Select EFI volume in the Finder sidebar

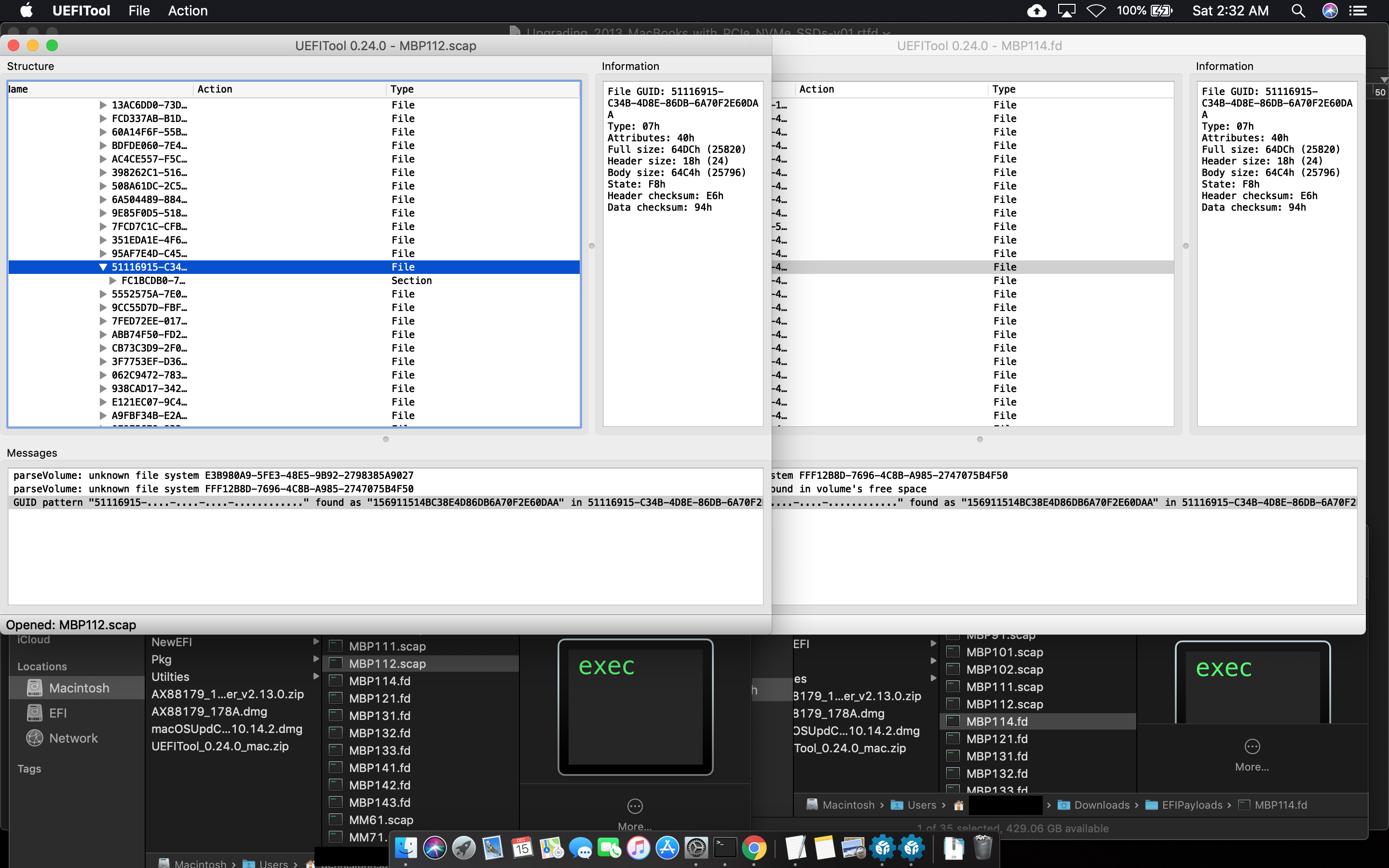tap(77, 713)
